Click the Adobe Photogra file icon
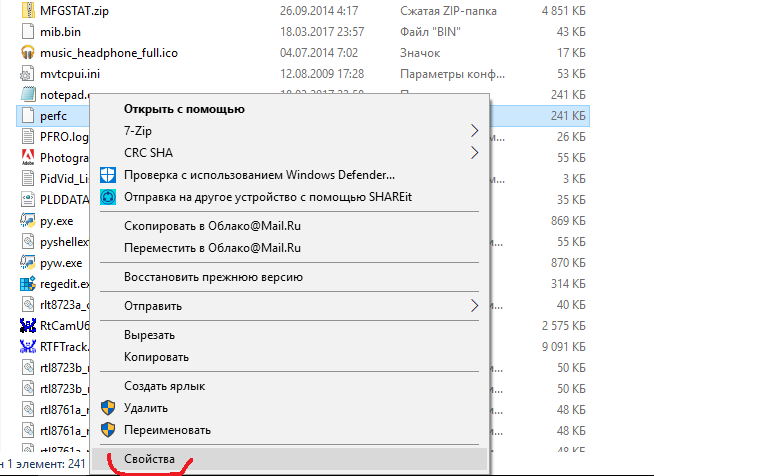This screenshot has width=770, height=476. [28, 158]
